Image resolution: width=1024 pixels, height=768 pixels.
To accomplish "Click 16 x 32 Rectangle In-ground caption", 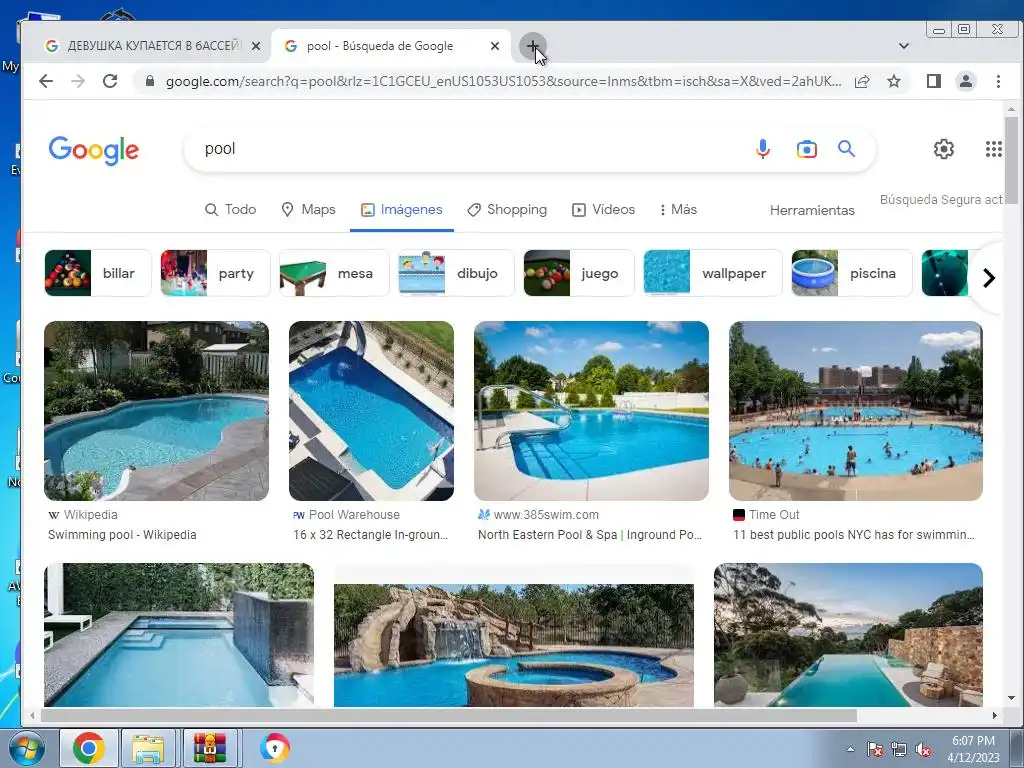I will click(x=370, y=534).
